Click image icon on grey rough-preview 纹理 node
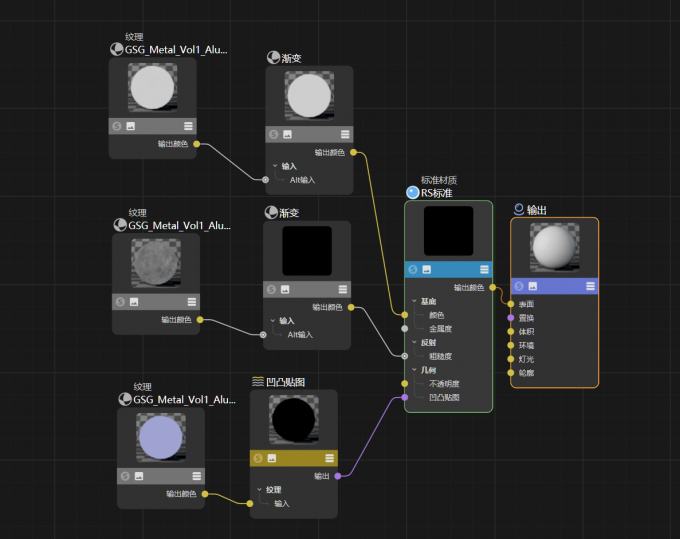The image size is (680, 539). 134,302
